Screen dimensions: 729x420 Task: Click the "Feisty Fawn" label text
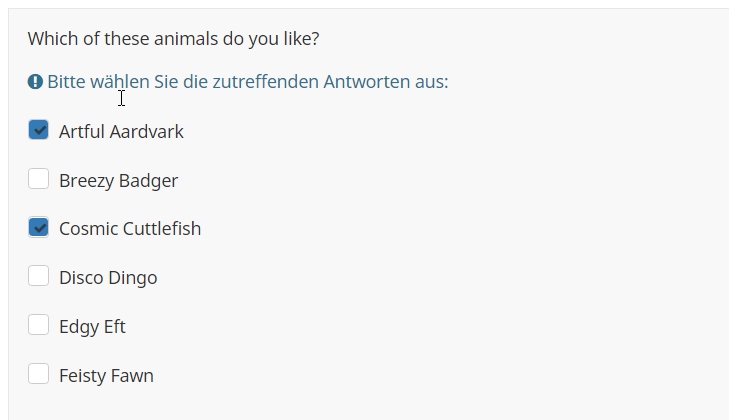[106, 376]
